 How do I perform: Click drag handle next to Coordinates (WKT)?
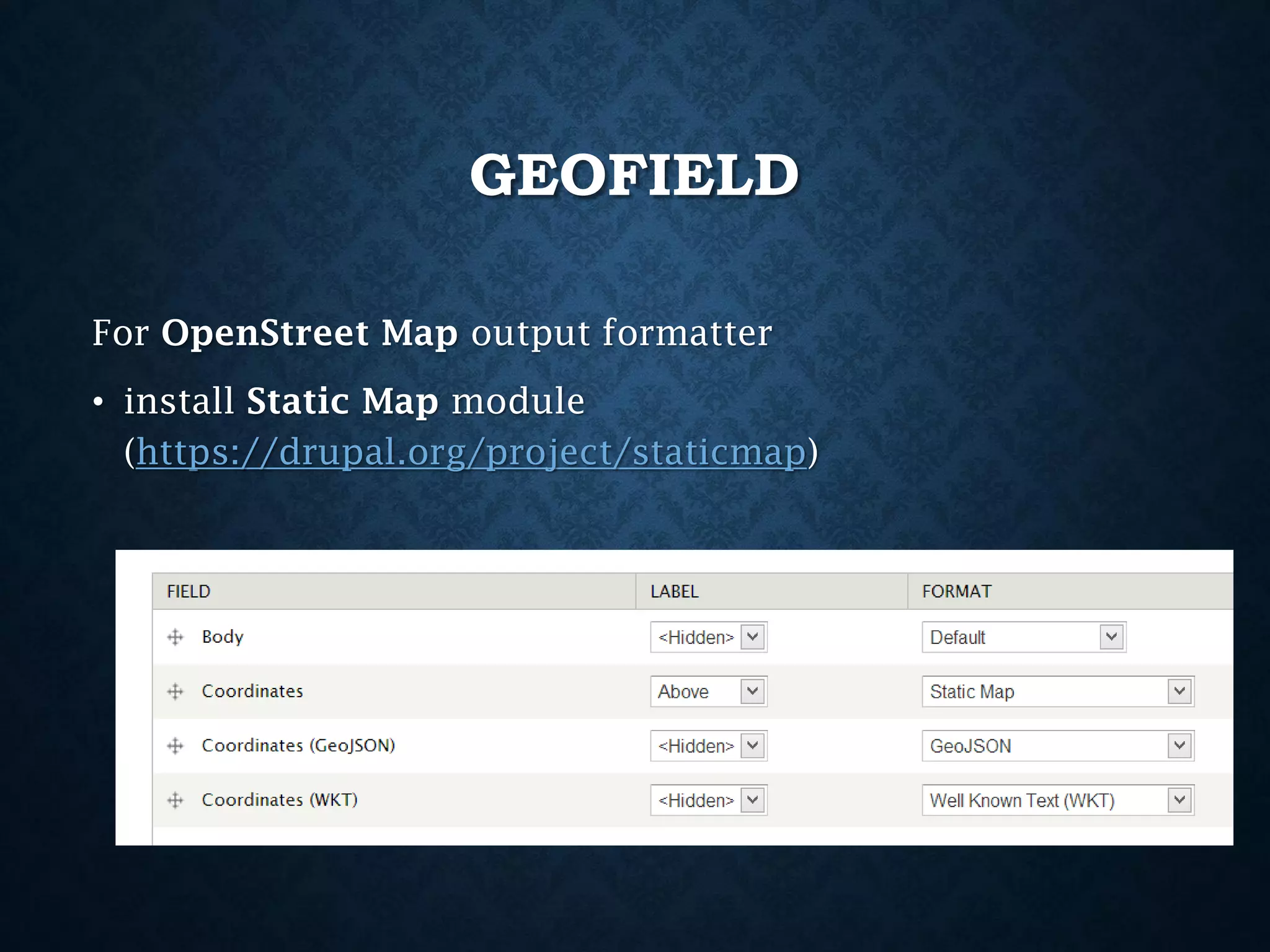(175, 800)
